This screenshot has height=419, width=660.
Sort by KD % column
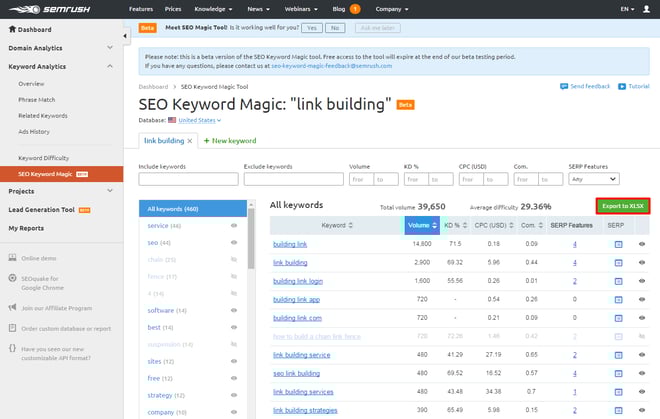tap(455, 225)
